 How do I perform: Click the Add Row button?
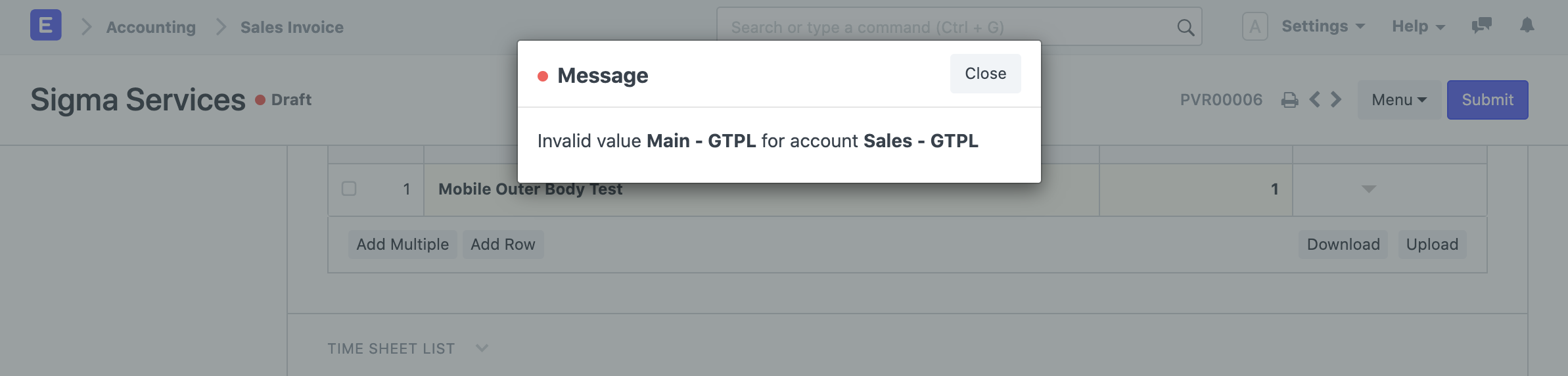[x=503, y=245]
